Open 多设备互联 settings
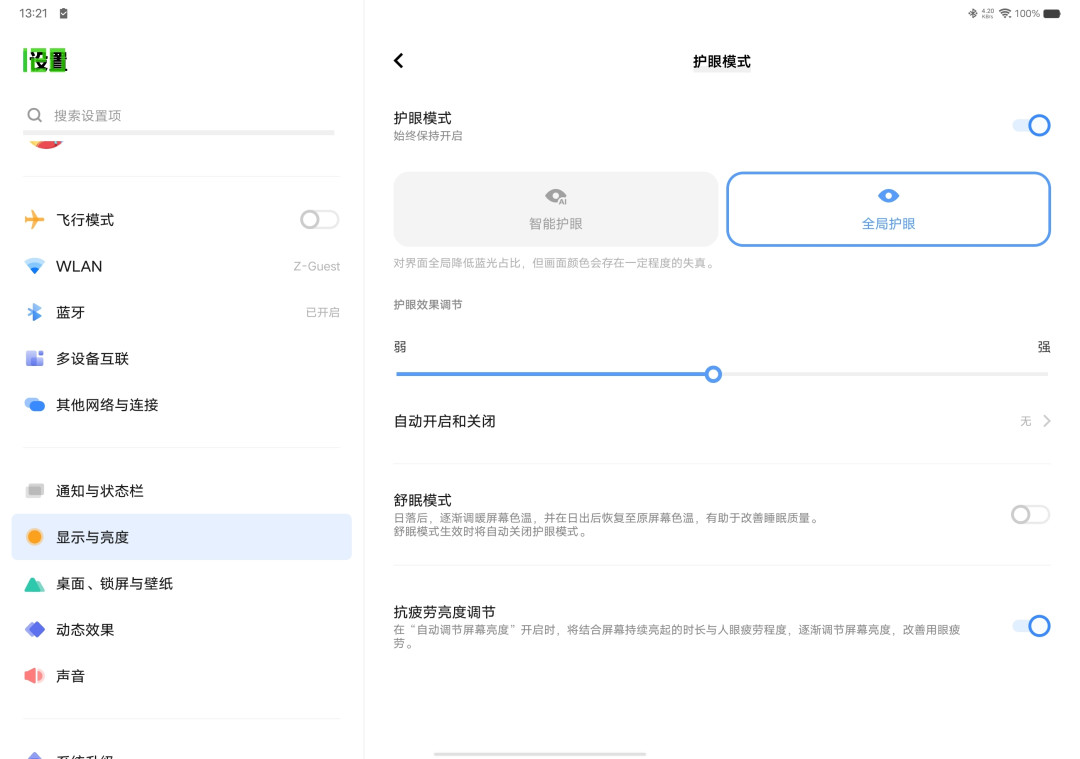1080x759 pixels. (182, 358)
